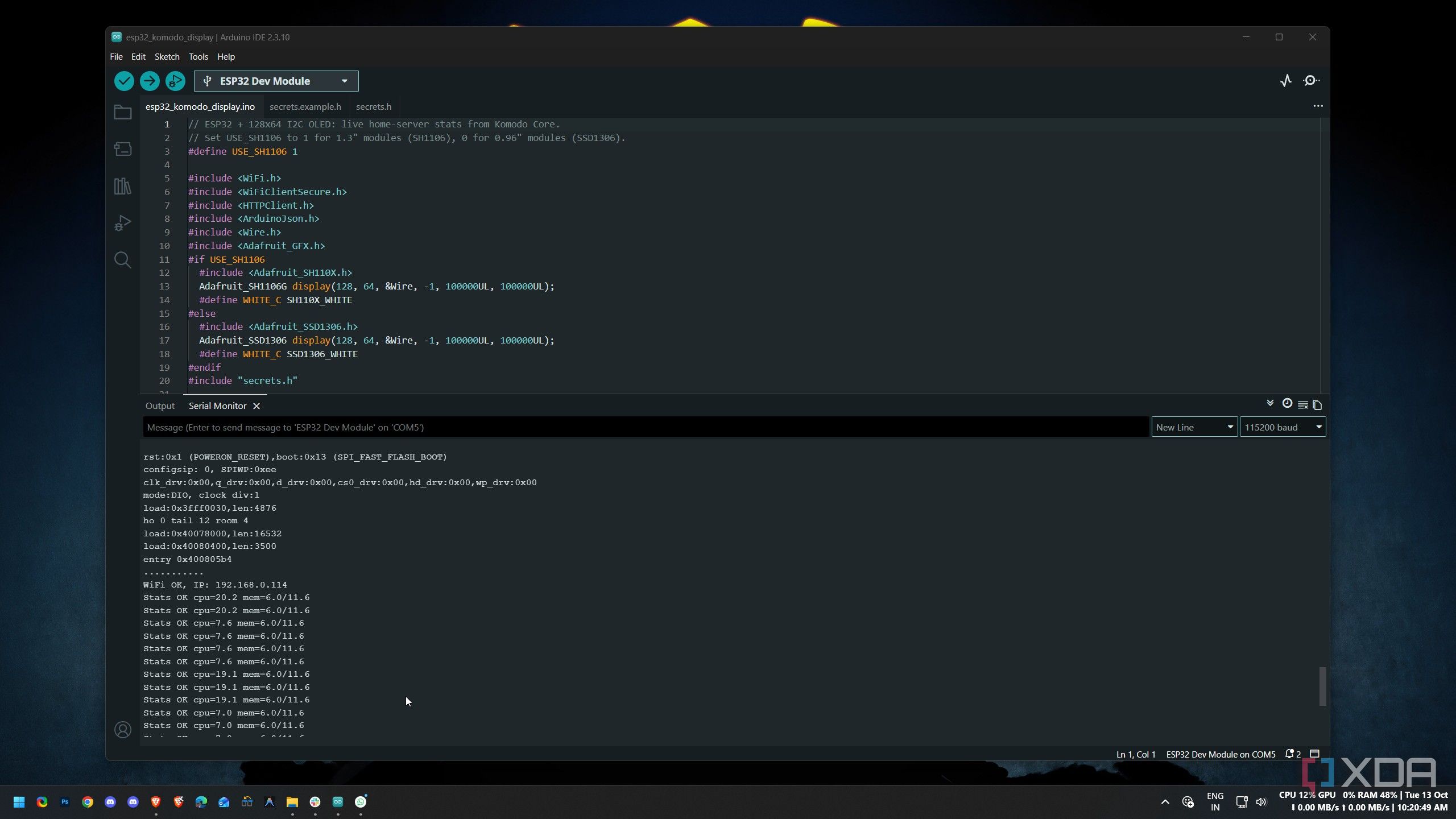Switch to the secrets.example.h tab

point(305,107)
